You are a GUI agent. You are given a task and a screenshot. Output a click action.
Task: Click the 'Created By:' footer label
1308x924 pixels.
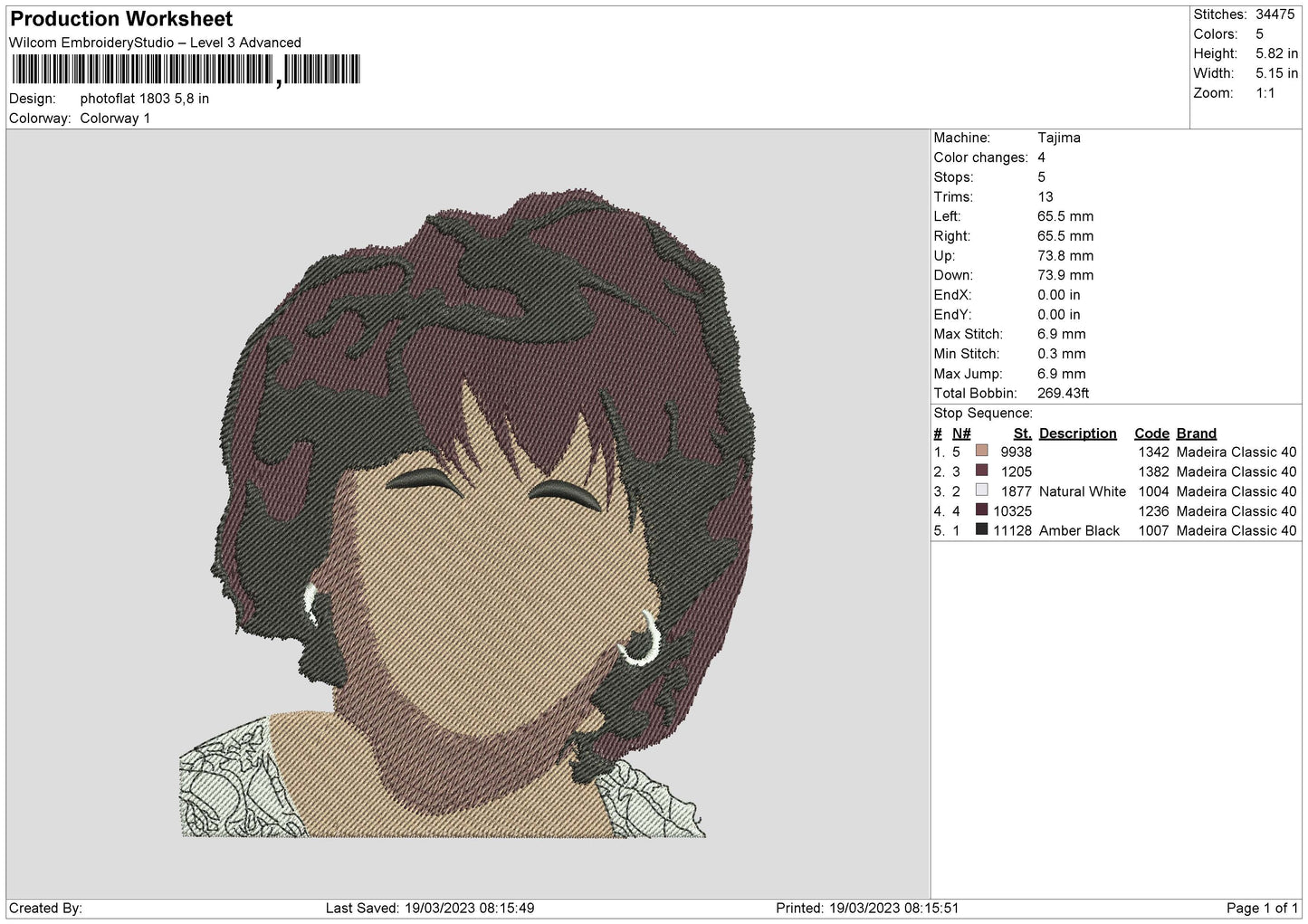45,908
